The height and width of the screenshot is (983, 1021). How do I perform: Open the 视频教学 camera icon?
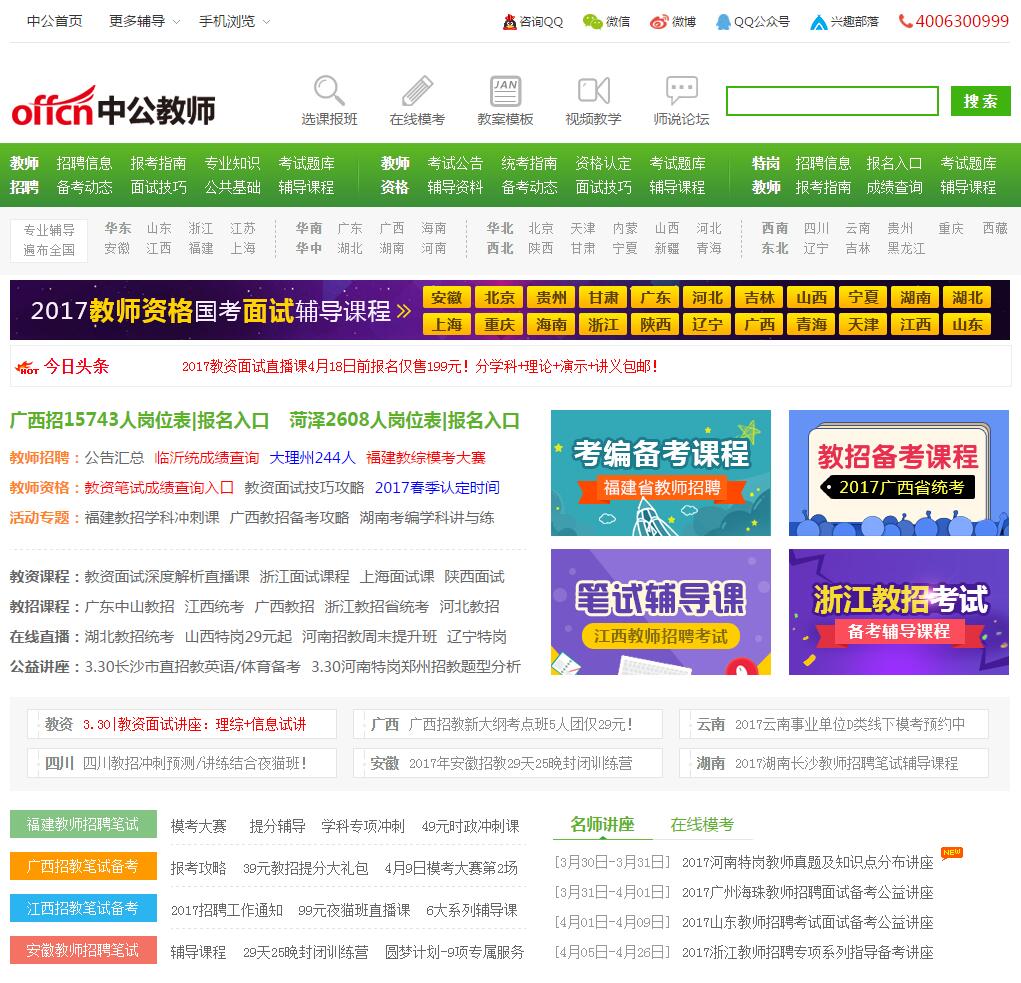(593, 90)
